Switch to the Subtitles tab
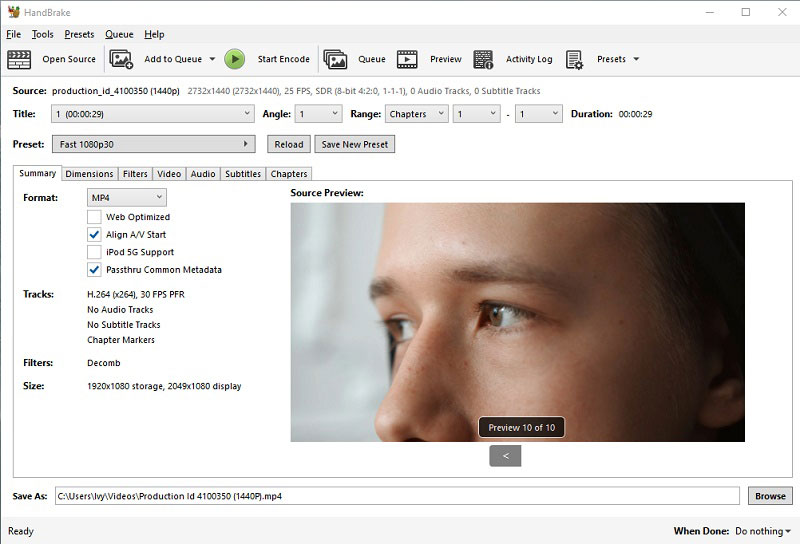 click(x=243, y=174)
